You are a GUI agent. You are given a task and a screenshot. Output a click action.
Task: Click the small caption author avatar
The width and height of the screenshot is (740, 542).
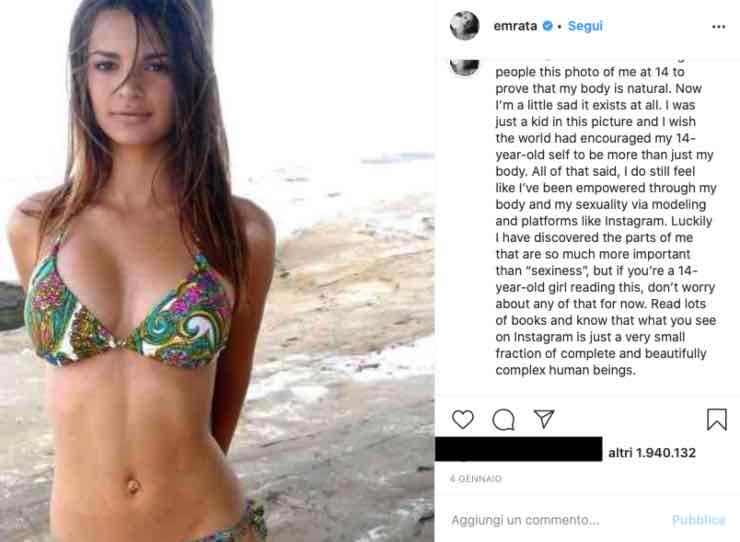click(x=464, y=67)
